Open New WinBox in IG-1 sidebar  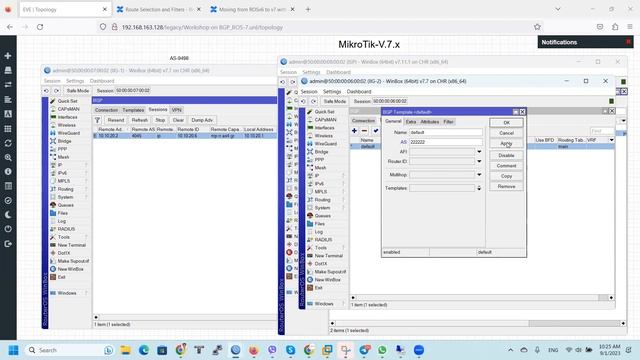(70, 269)
